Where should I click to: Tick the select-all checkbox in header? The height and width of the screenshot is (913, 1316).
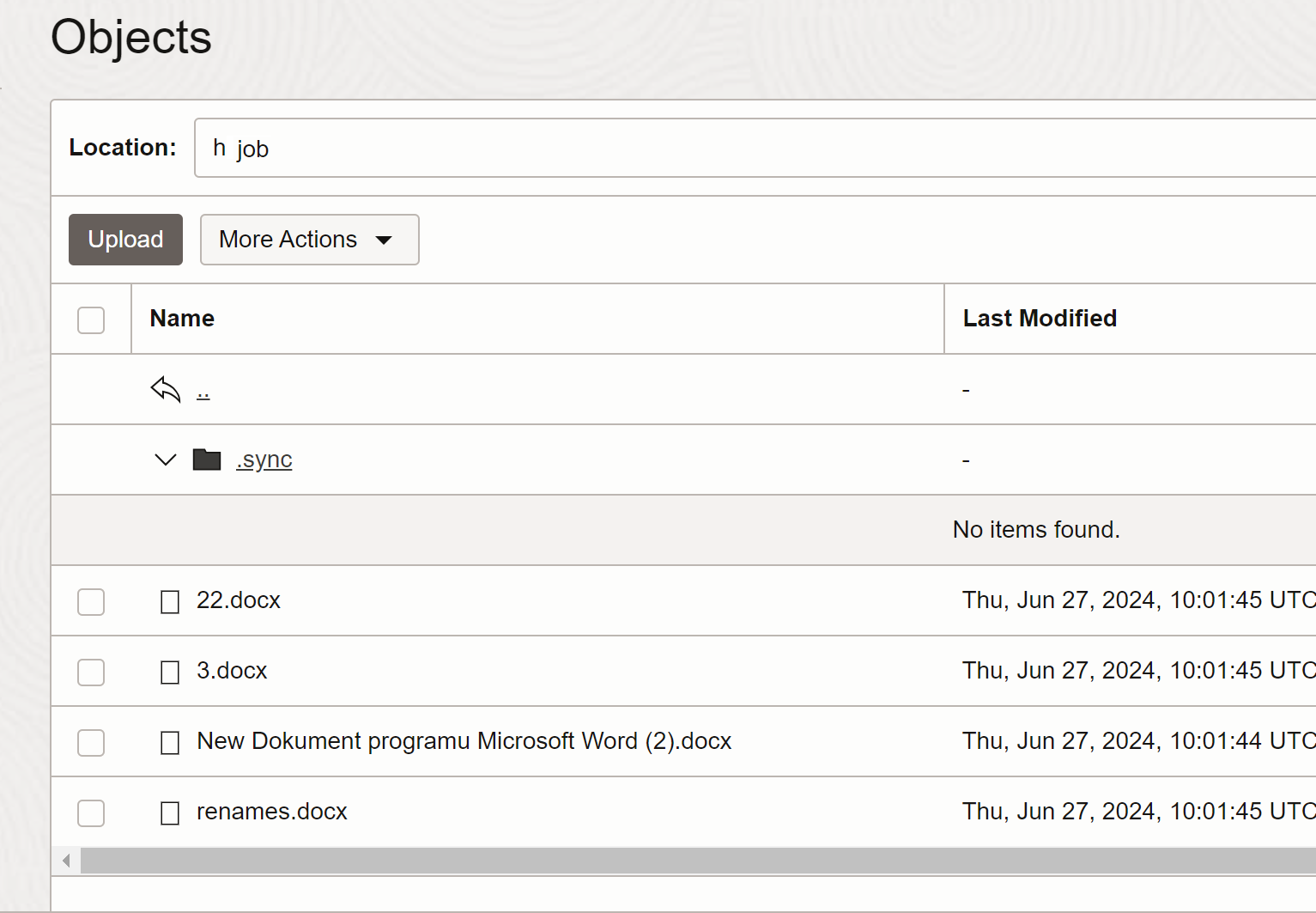[91, 320]
